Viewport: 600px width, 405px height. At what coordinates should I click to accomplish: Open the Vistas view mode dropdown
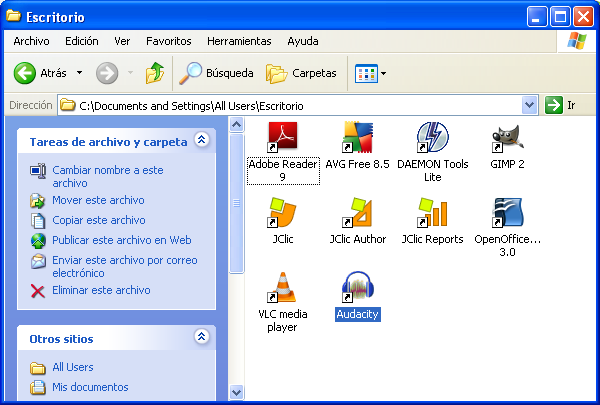pyautogui.click(x=370, y=73)
